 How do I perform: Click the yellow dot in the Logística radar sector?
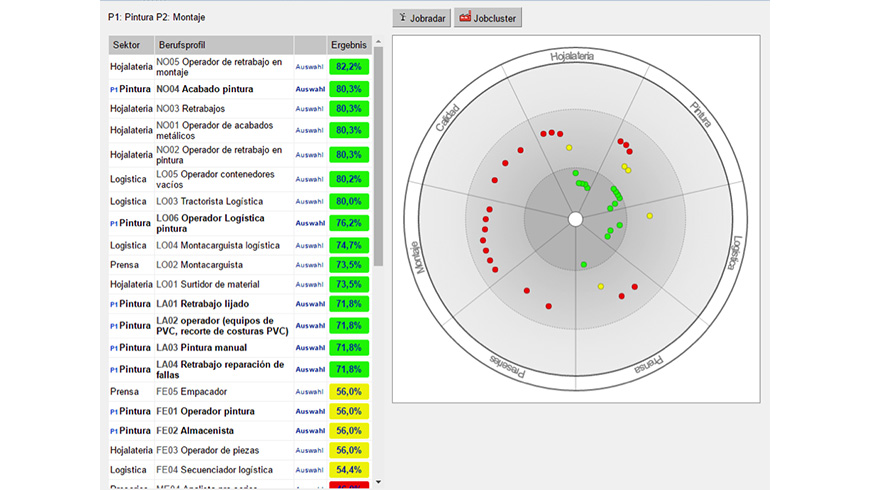pos(650,216)
